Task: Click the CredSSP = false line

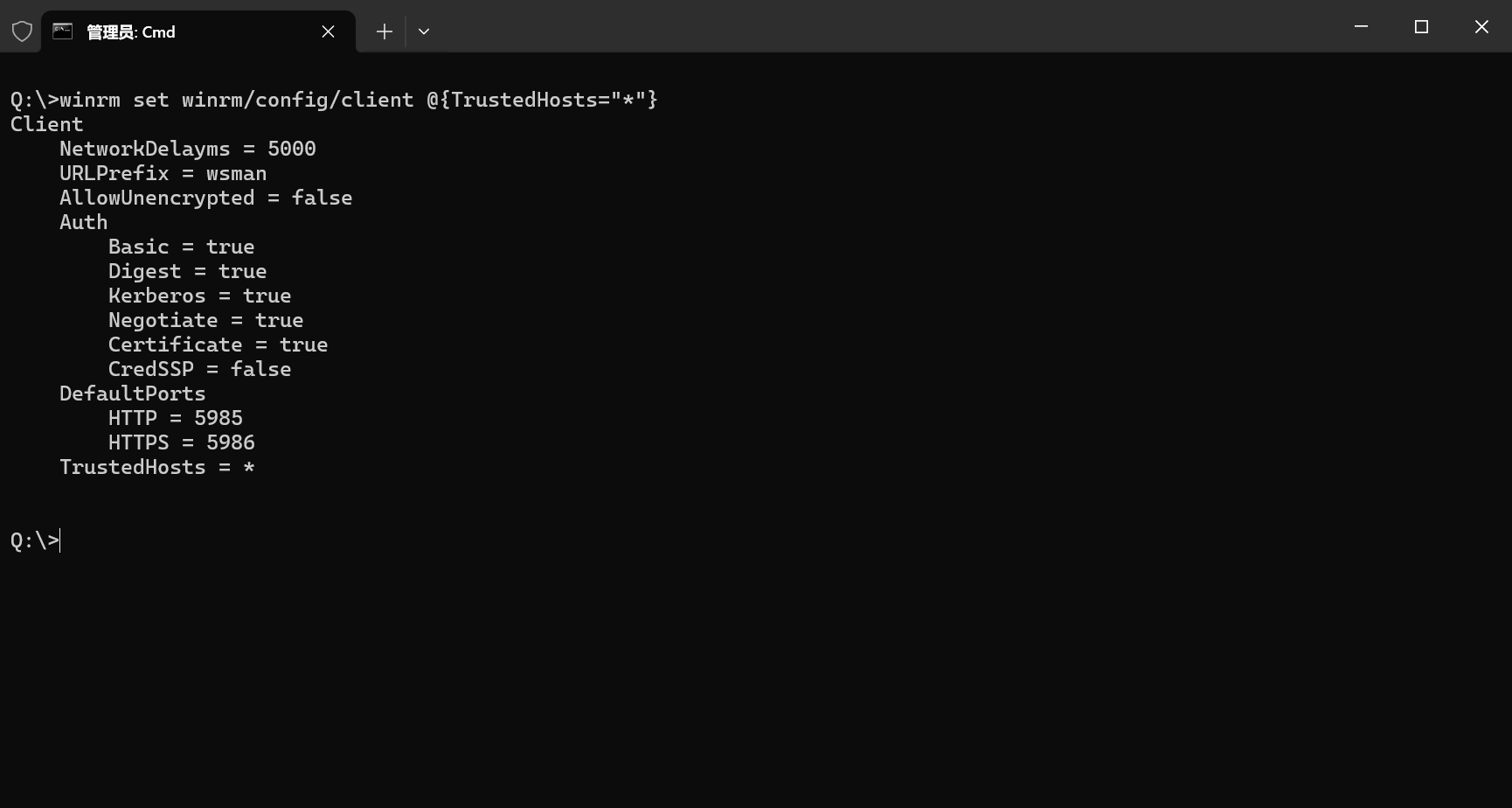Action: click(x=200, y=369)
